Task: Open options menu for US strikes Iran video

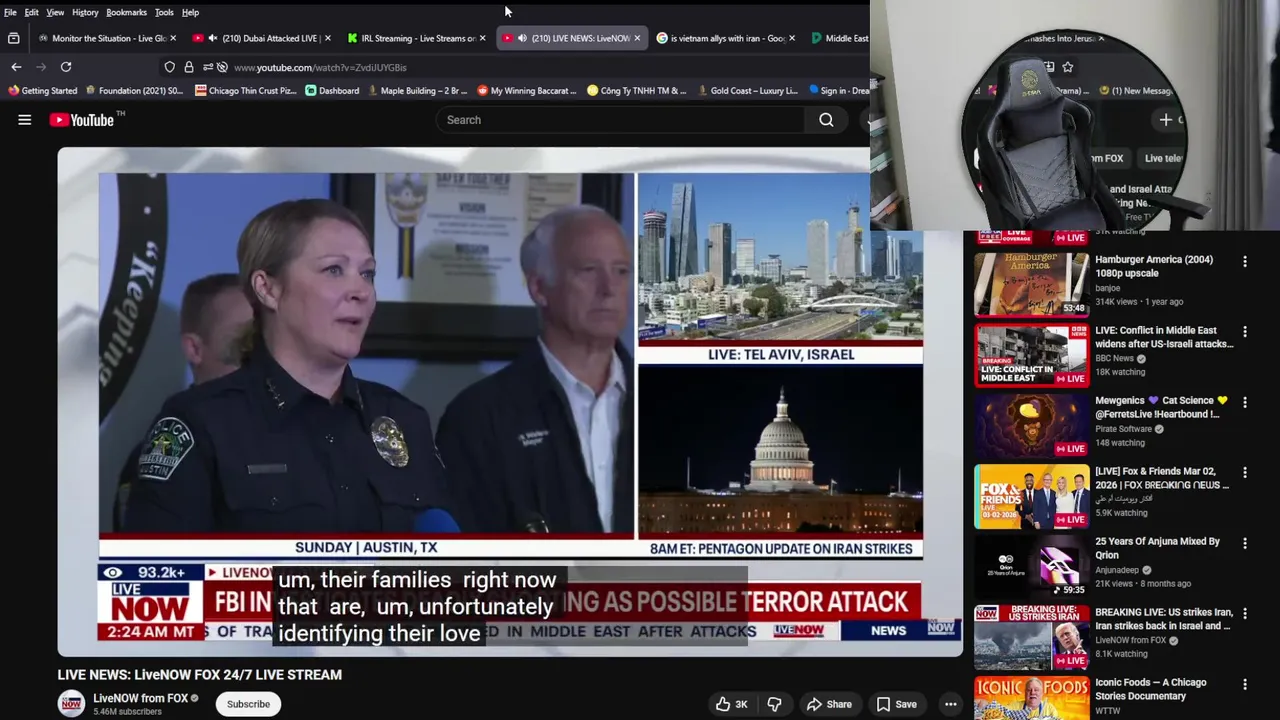Action: coord(1245,614)
